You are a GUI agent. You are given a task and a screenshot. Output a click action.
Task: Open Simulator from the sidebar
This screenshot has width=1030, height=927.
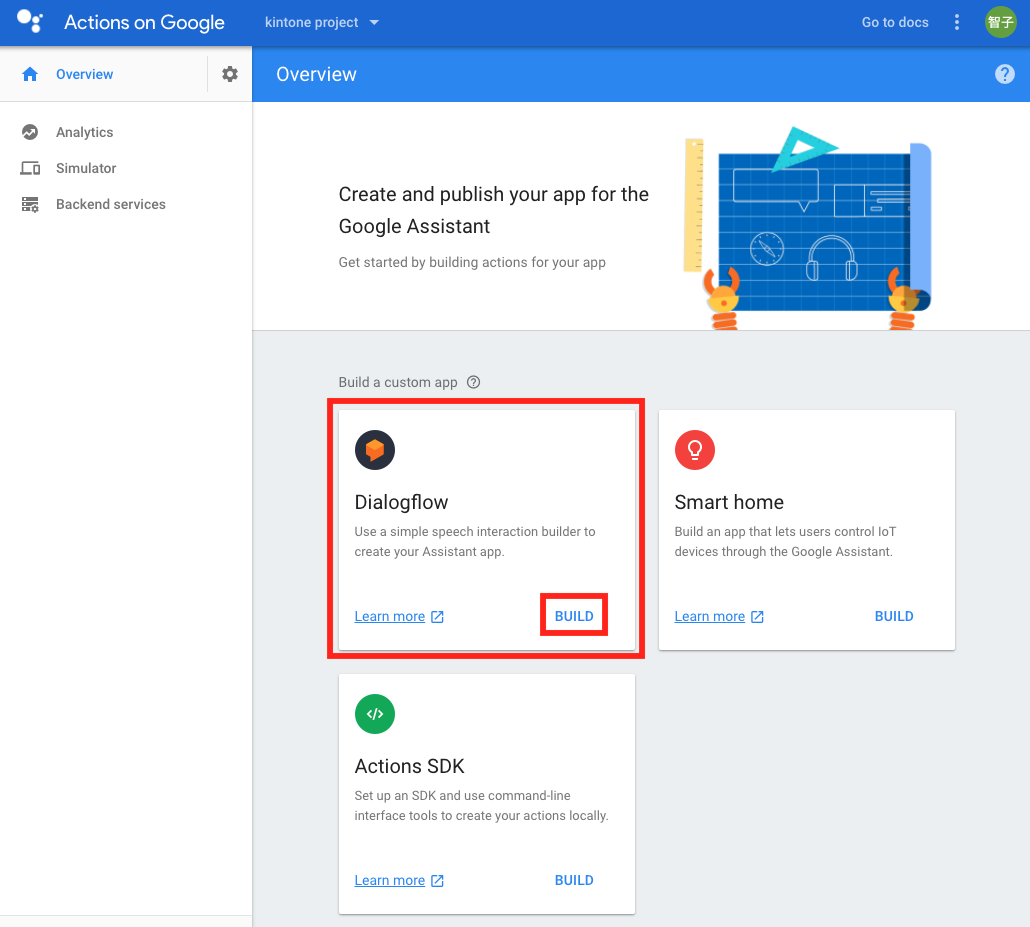tap(86, 168)
